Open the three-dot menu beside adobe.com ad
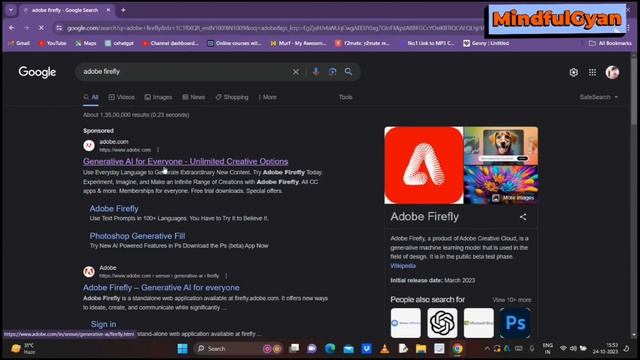Viewport: 640px width, 360px height. (158, 150)
